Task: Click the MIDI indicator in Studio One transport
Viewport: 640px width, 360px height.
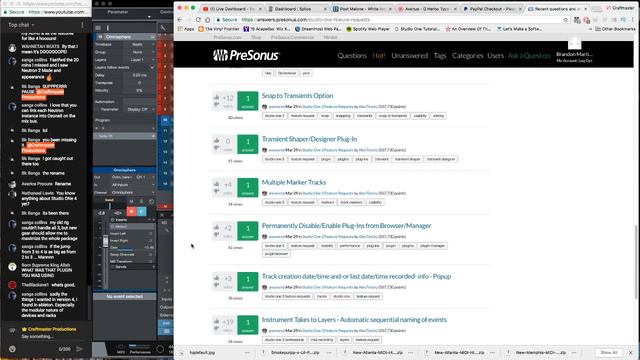Action: 121,348
